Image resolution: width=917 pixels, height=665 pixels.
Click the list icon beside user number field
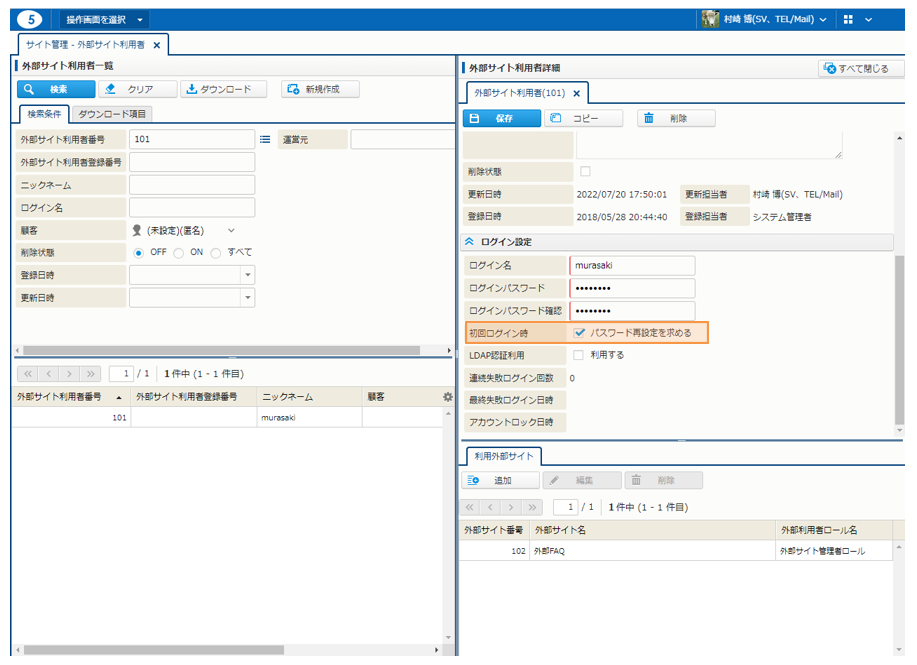pyautogui.click(x=266, y=140)
